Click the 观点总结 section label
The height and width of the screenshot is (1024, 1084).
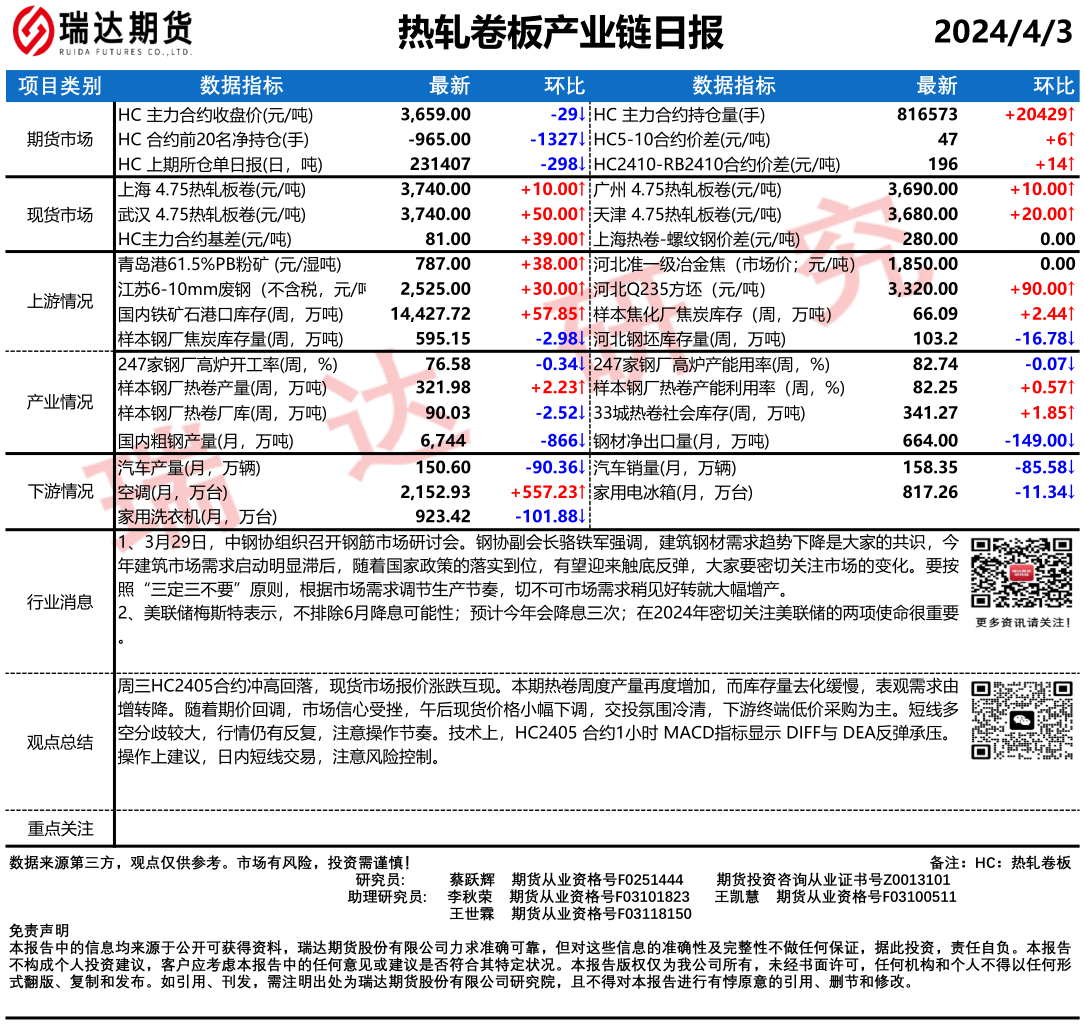click(x=59, y=742)
